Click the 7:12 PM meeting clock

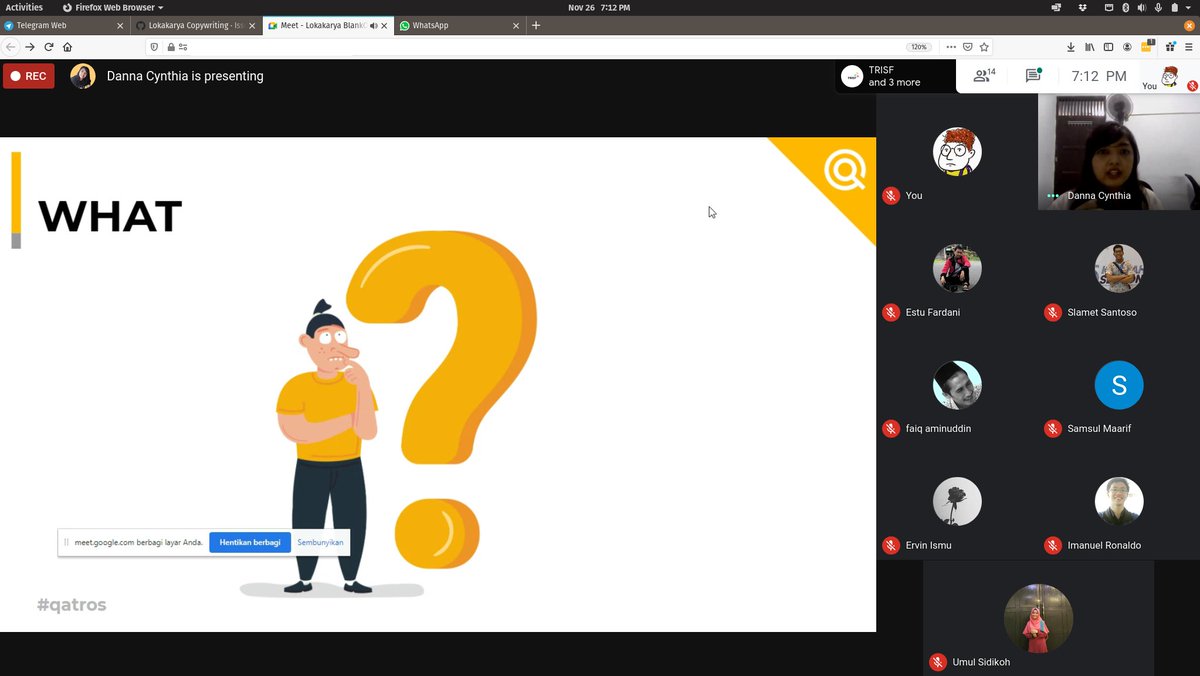click(x=1099, y=76)
